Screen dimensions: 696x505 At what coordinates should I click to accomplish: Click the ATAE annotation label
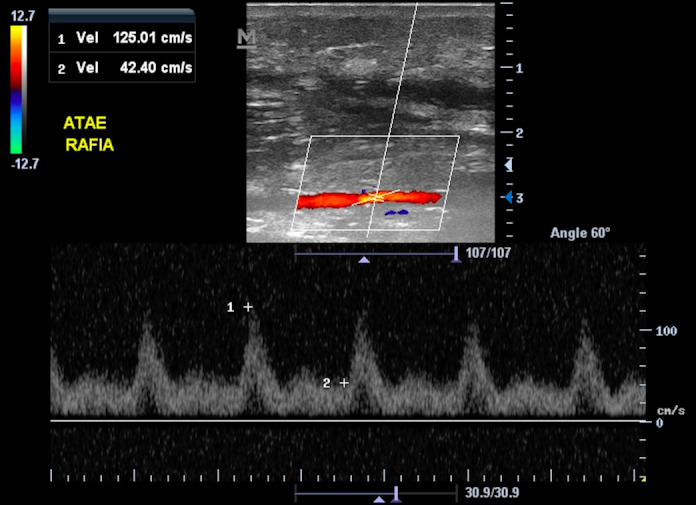pyautogui.click(x=85, y=123)
